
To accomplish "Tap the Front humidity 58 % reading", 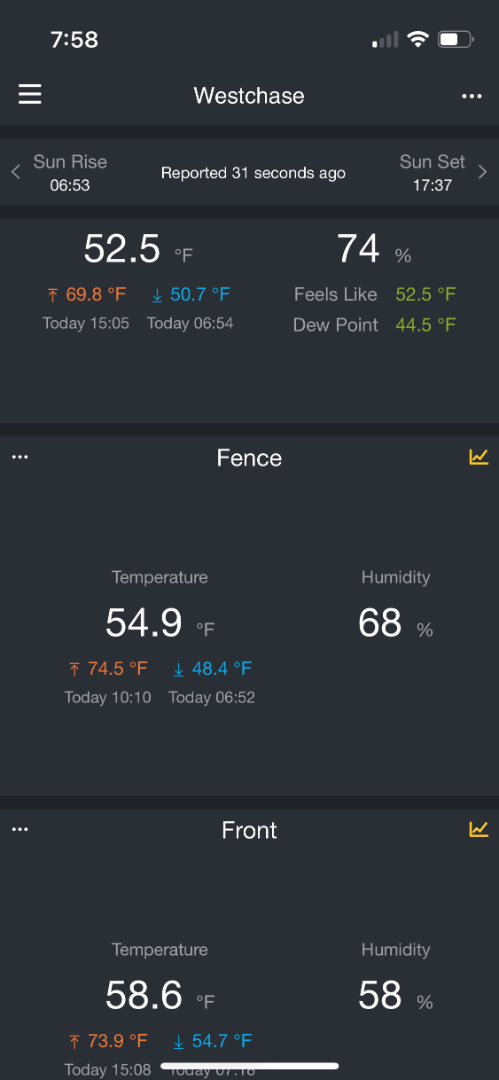I will [x=396, y=996].
